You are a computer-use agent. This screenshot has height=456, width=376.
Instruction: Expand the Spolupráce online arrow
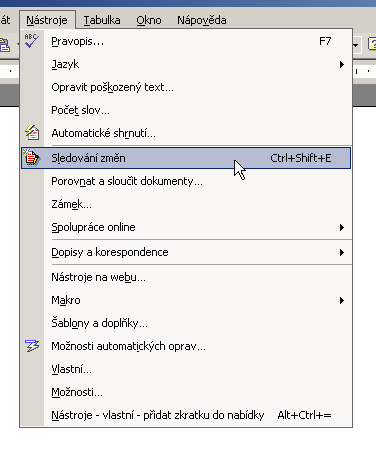tap(342, 227)
